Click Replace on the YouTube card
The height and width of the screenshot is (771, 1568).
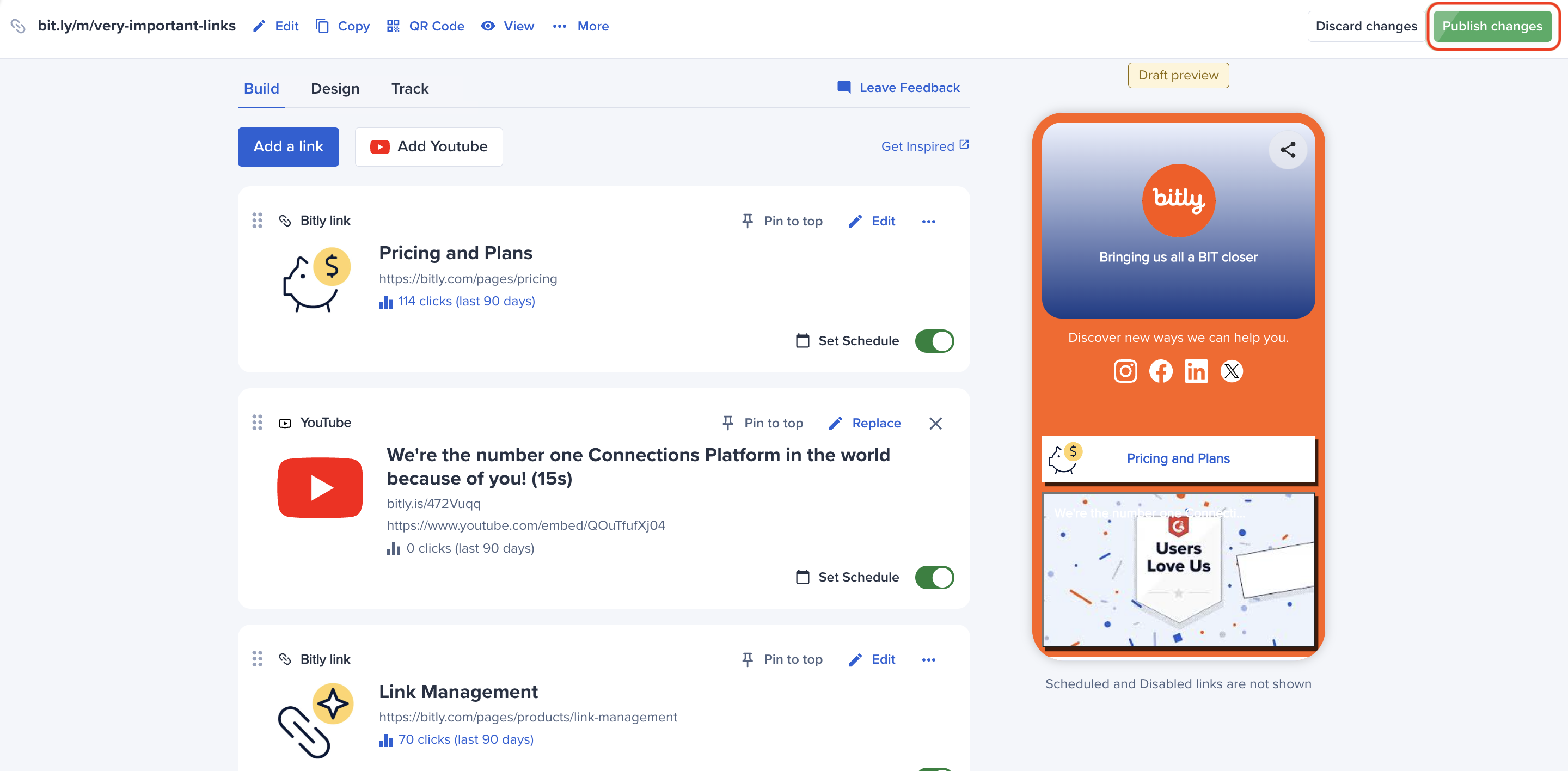point(865,423)
